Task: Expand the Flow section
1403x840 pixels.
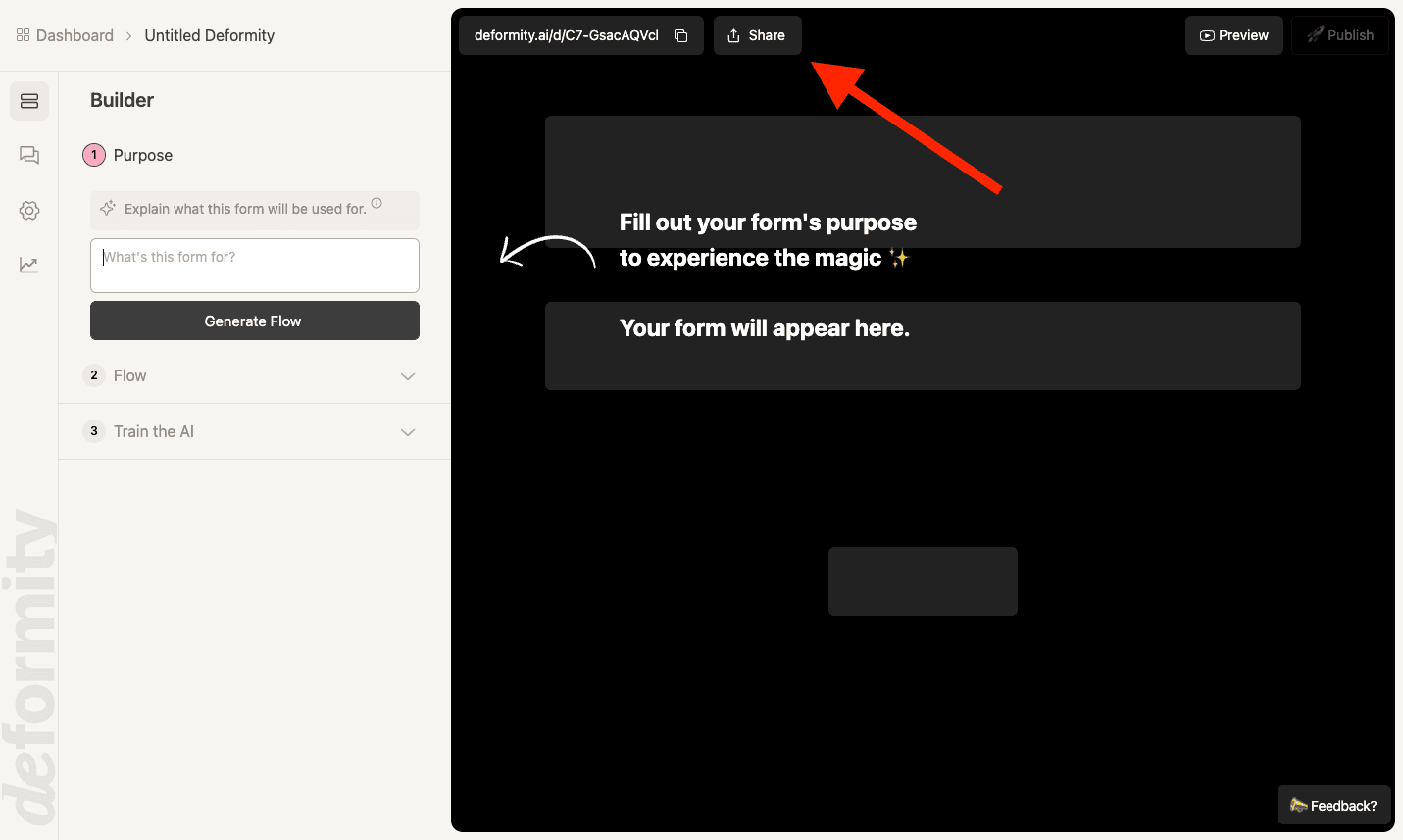Action: (x=407, y=375)
